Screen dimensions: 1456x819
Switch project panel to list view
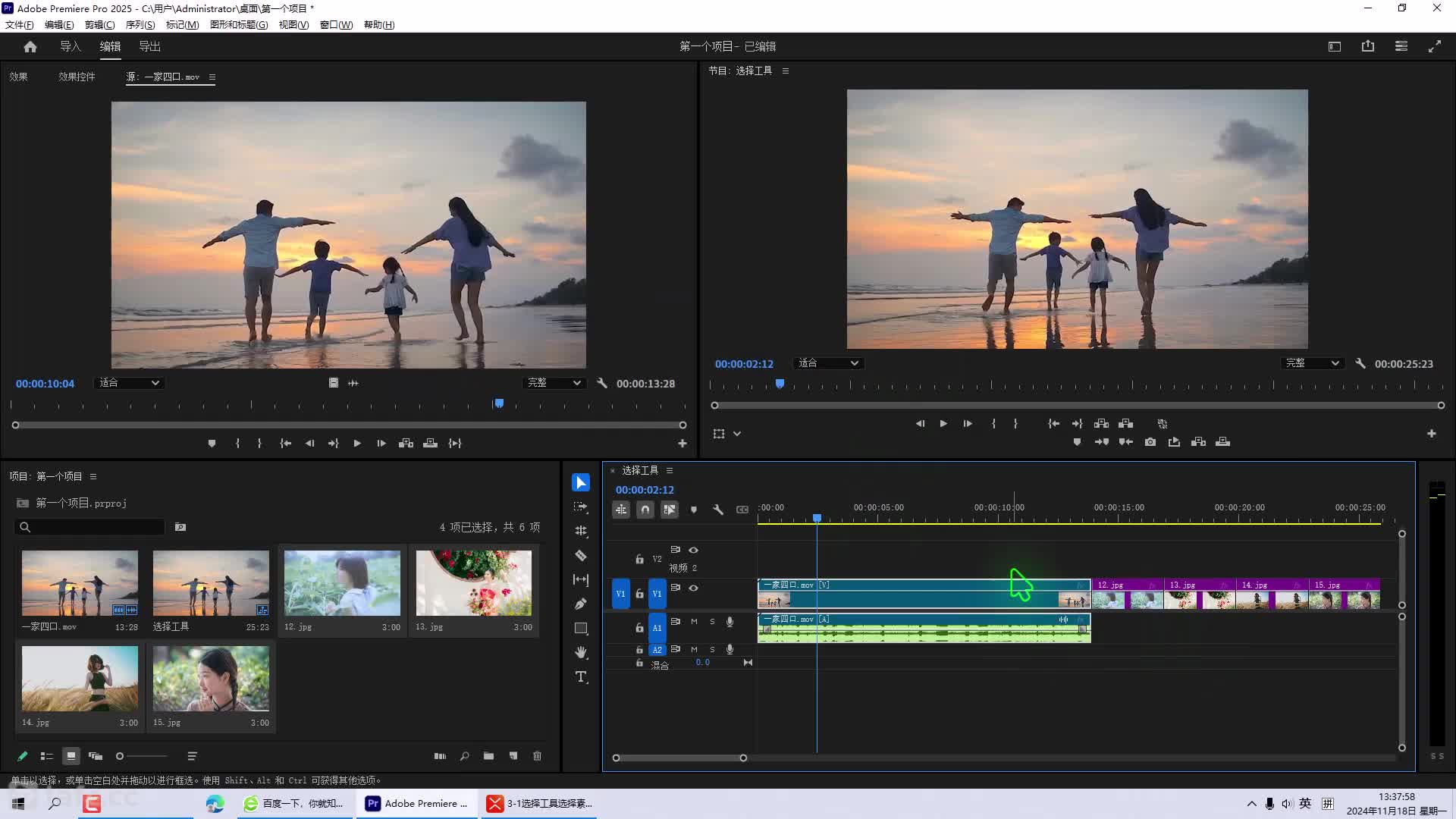click(46, 756)
